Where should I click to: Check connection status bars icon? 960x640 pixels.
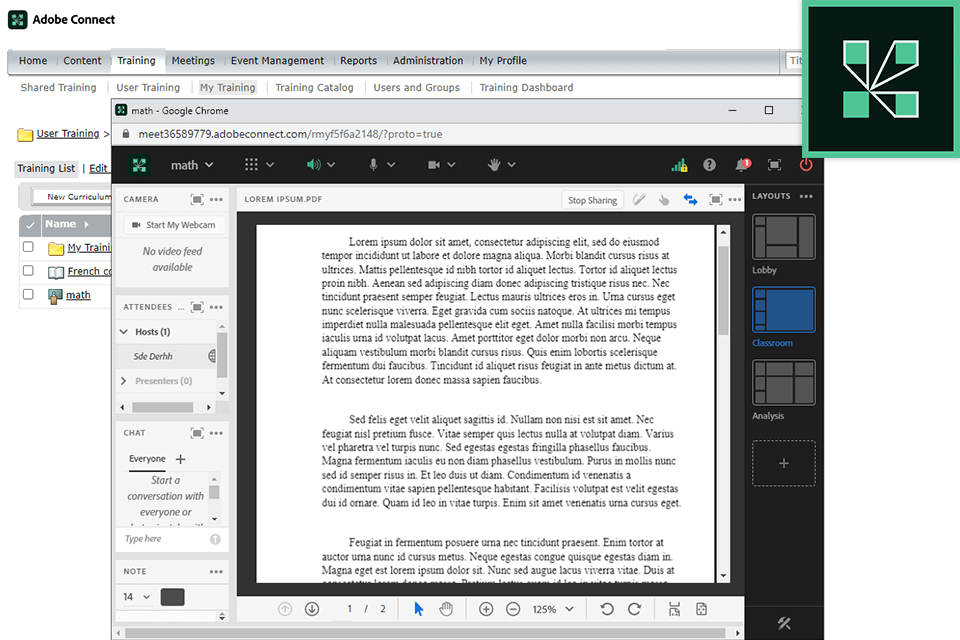(679, 165)
